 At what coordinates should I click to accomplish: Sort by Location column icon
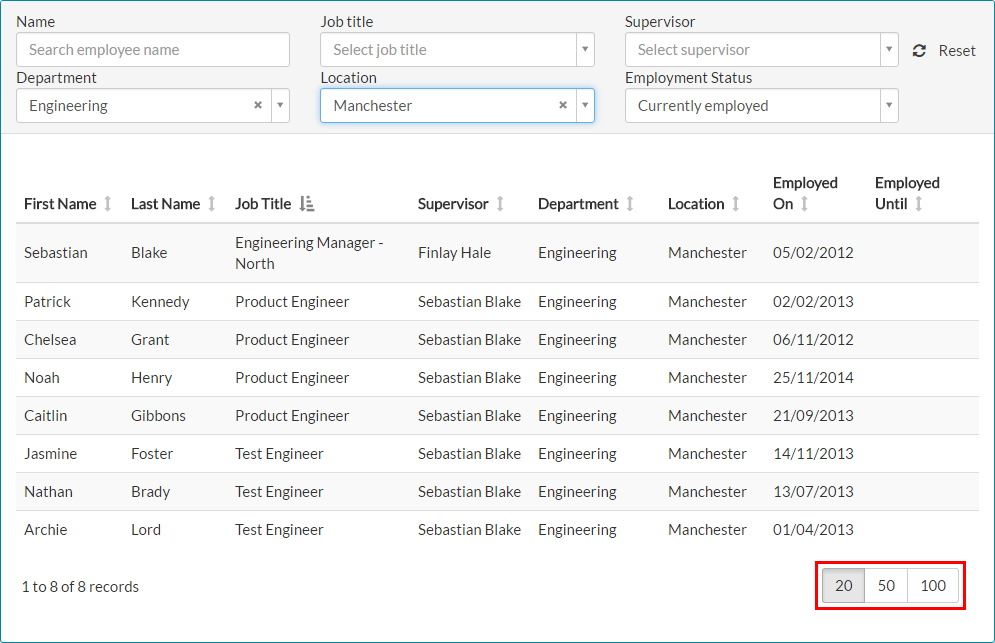pyautogui.click(x=736, y=204)
